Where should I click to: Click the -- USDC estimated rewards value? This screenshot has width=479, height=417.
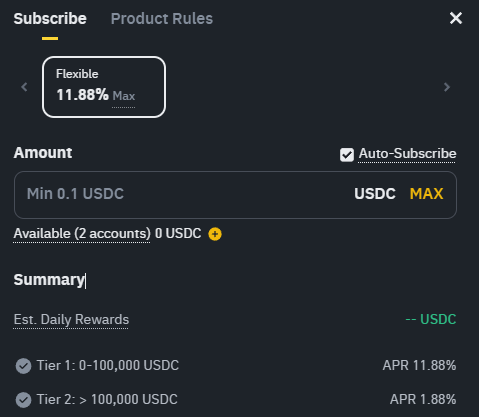[x=431, y=319]
